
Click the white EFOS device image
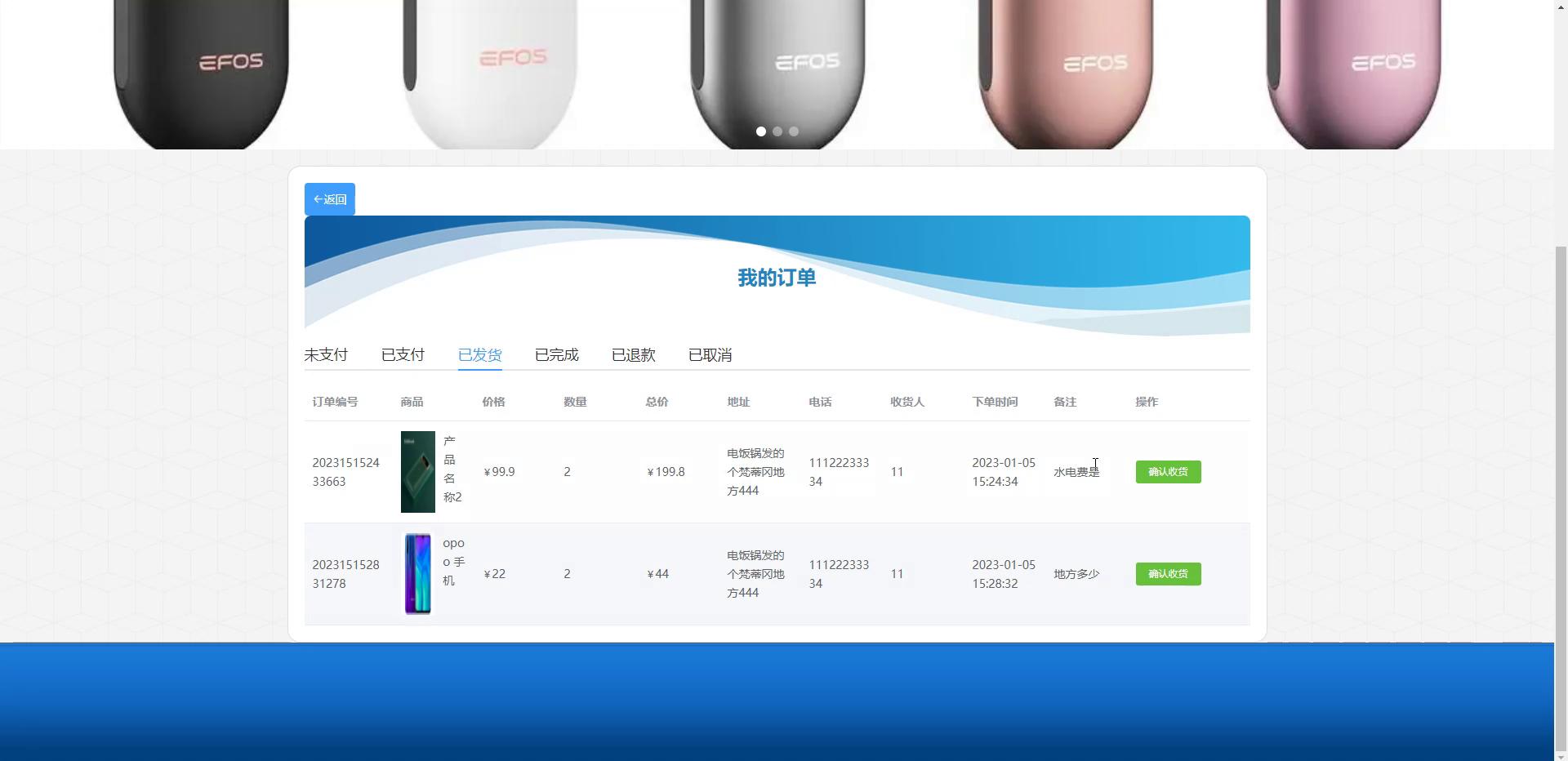click(x=490, y=73)
